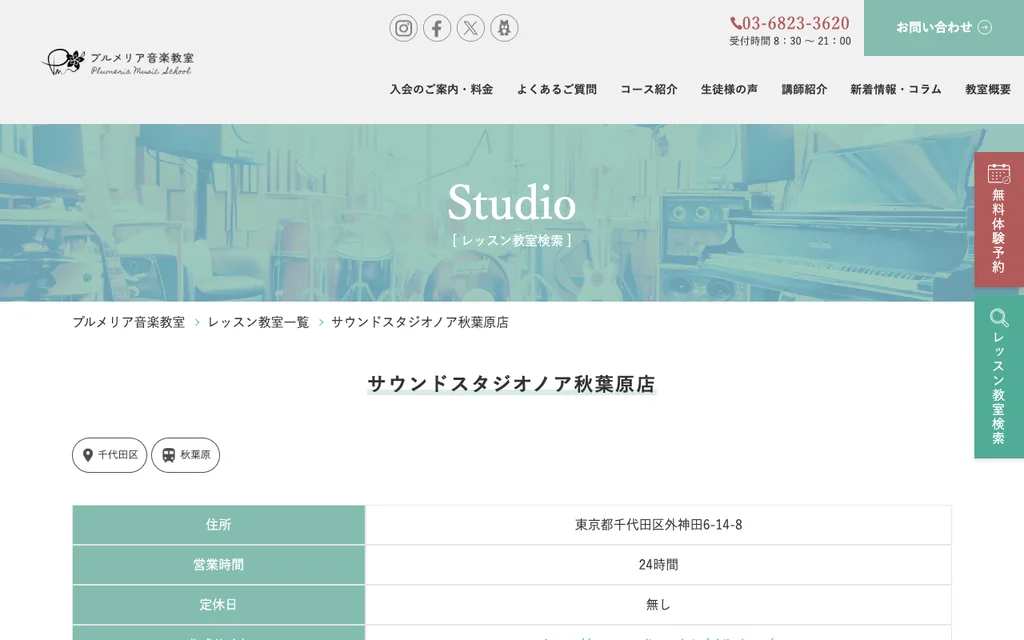The image size is (1024, 640).
Task: Open 無料体験予約 side button
Action: 999,219
